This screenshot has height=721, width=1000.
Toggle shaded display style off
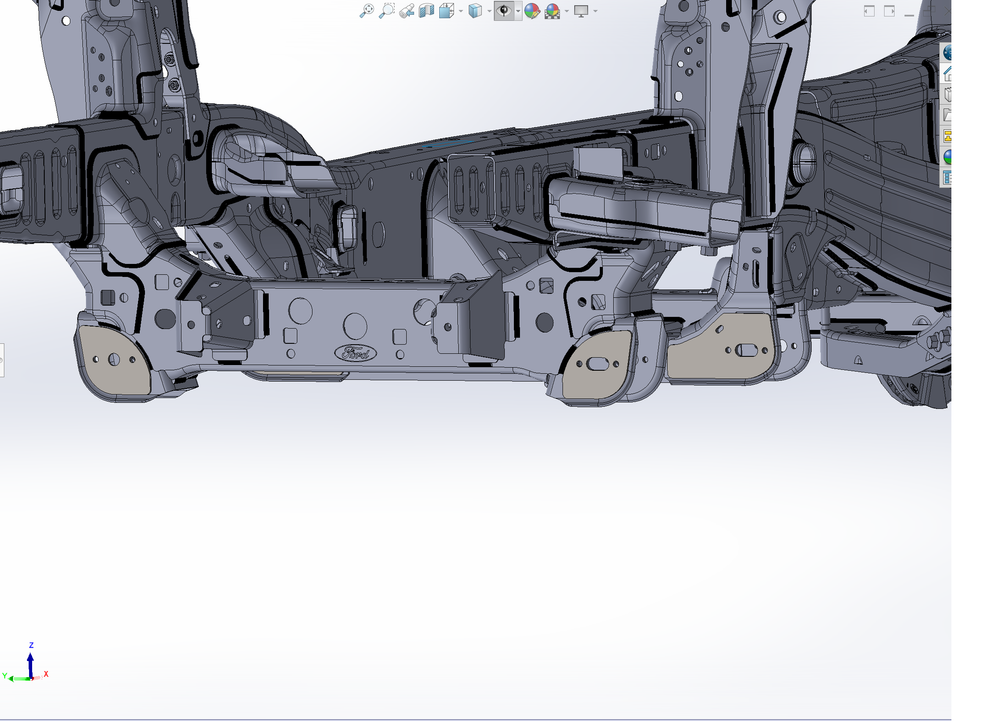[x=475, y=12]
